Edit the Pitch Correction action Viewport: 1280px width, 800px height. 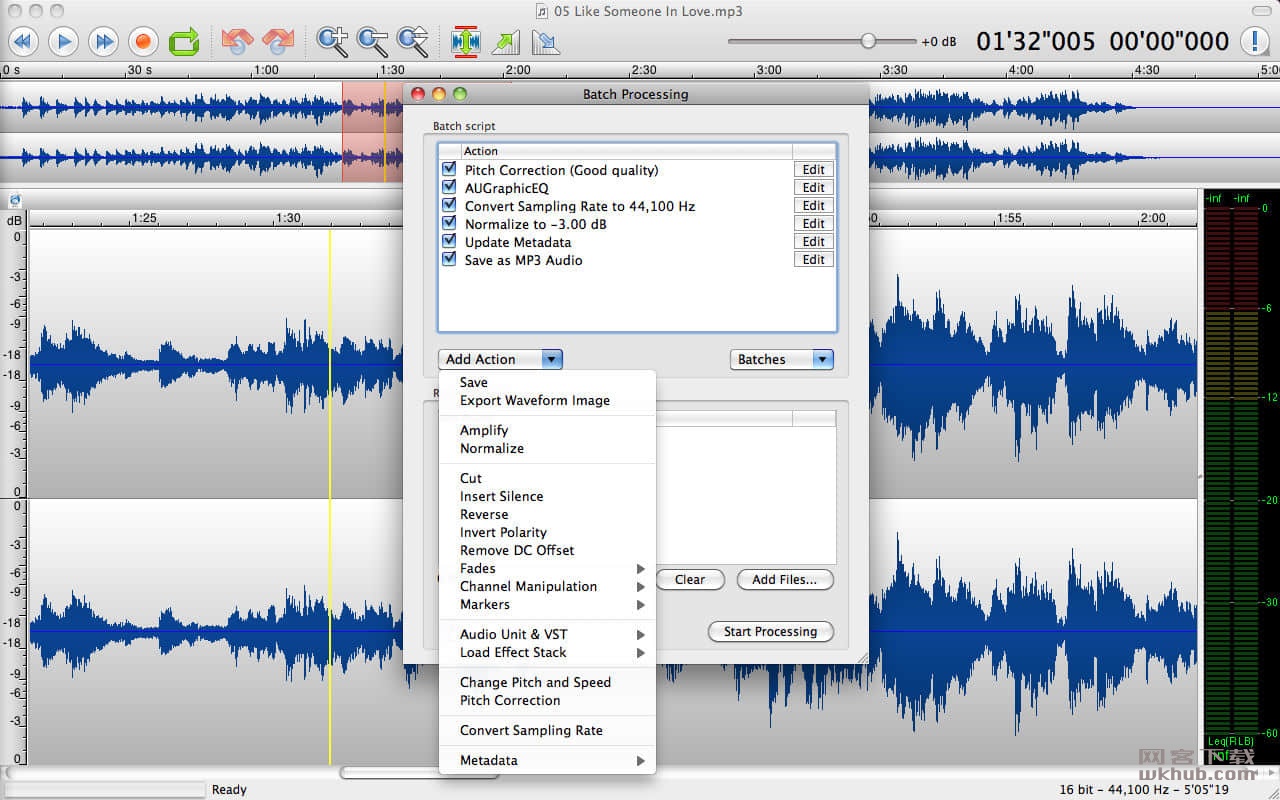tap(814, 170)
